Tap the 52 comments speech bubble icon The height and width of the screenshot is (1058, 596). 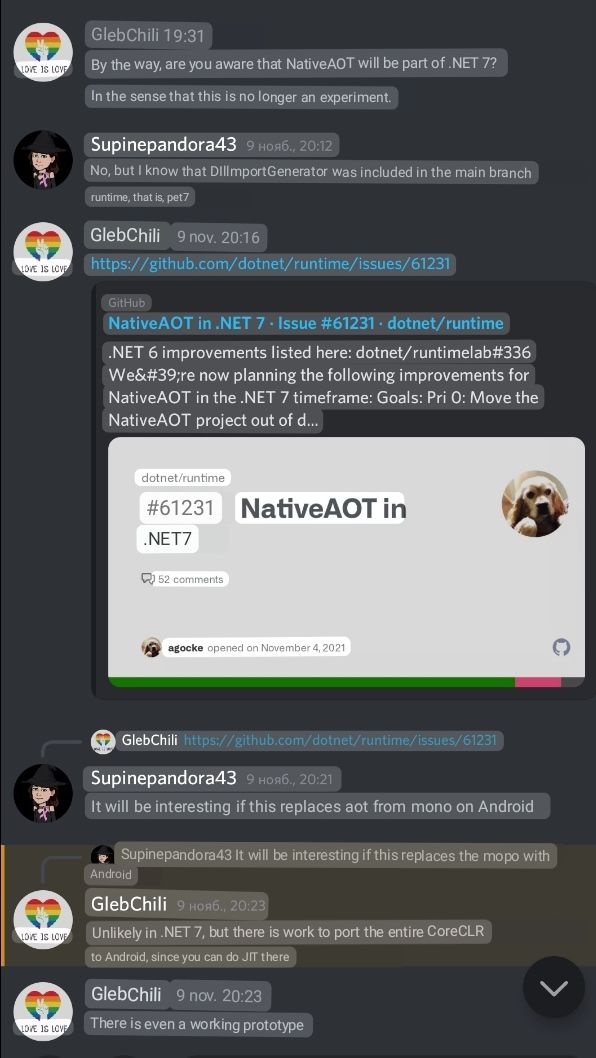coord(148,578)
